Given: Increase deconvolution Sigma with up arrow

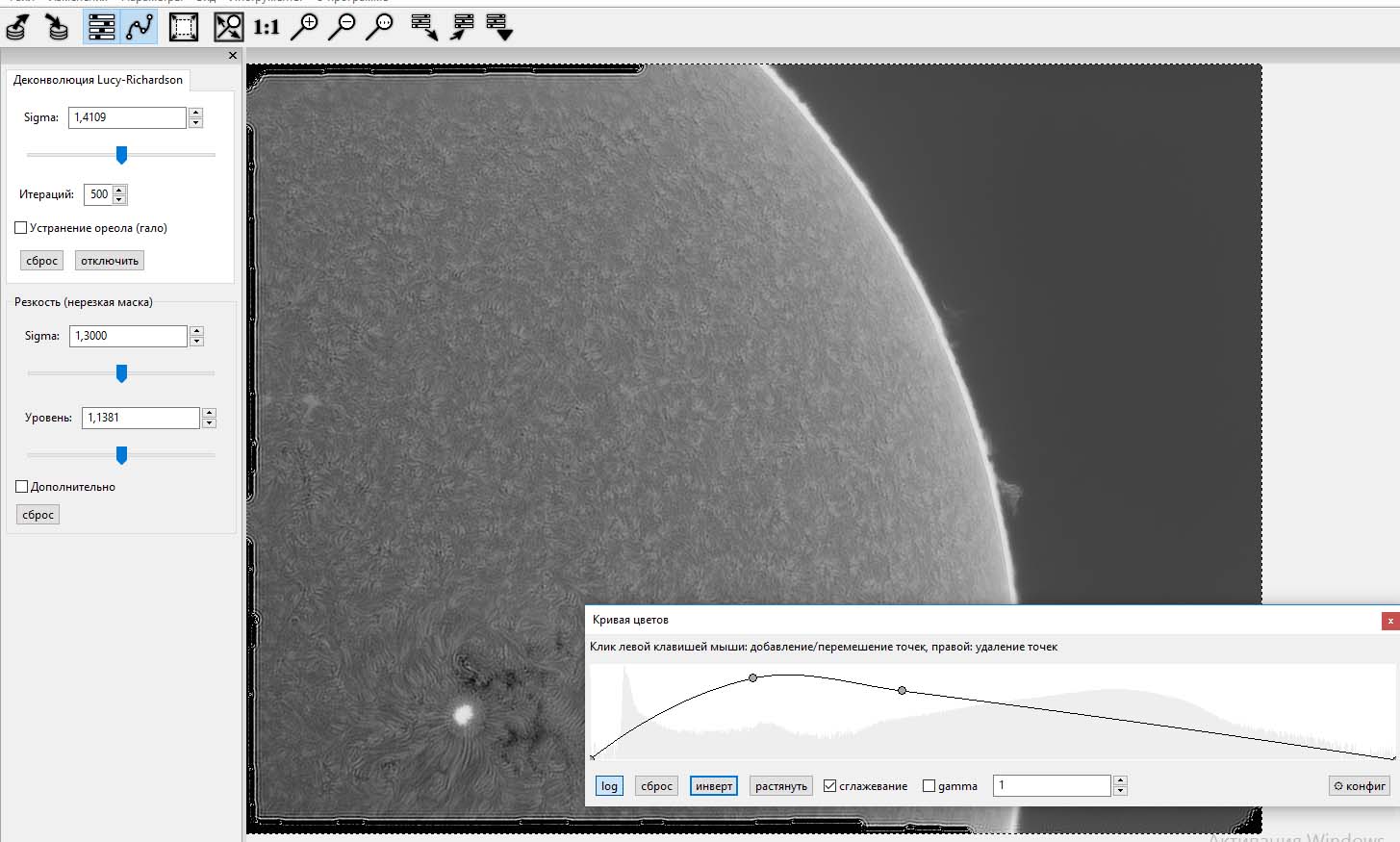Looking at the screenshot, I should (196, 113).
